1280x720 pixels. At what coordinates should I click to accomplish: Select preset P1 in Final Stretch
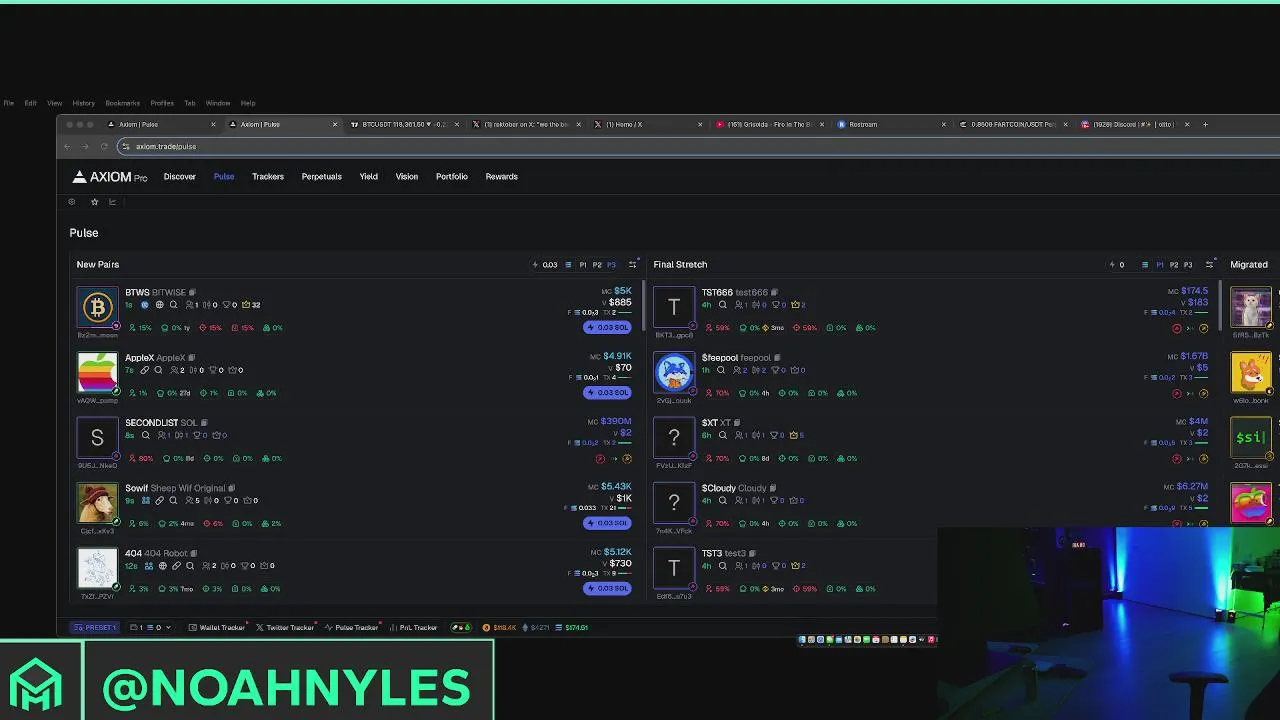[1160, 265]
